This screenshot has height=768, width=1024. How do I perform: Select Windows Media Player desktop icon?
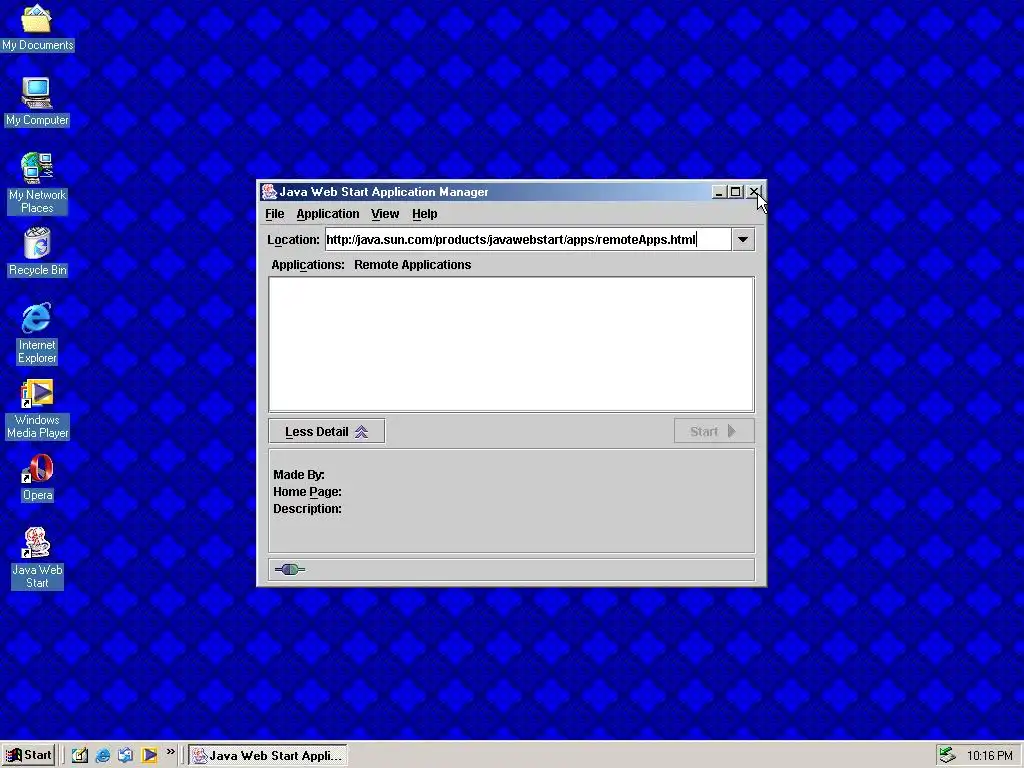pyautogui.click(x=37, y=408)
